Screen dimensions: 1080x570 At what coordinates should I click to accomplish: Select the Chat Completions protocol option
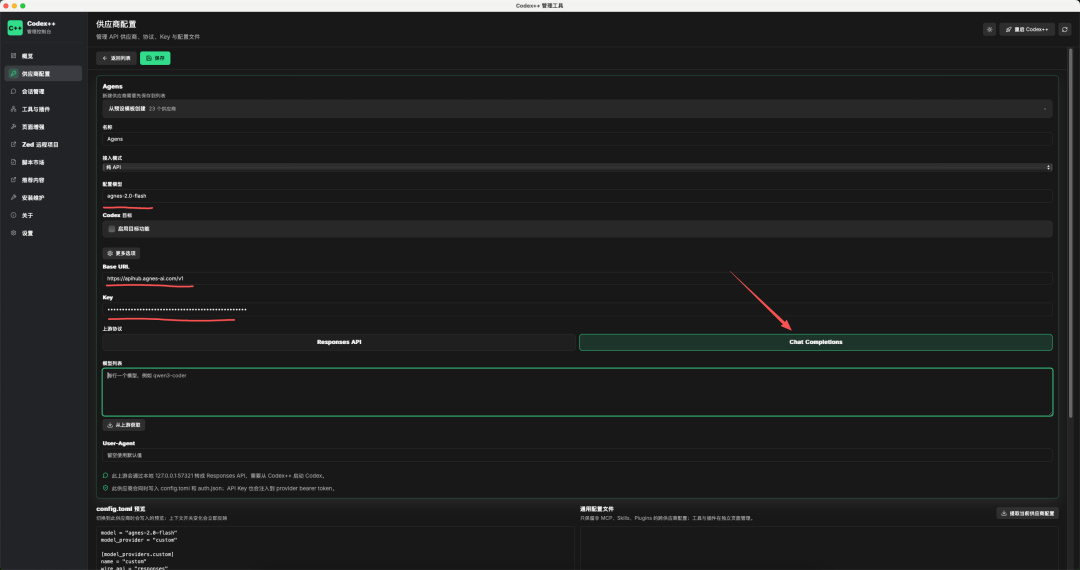click(x=816, y=342)
